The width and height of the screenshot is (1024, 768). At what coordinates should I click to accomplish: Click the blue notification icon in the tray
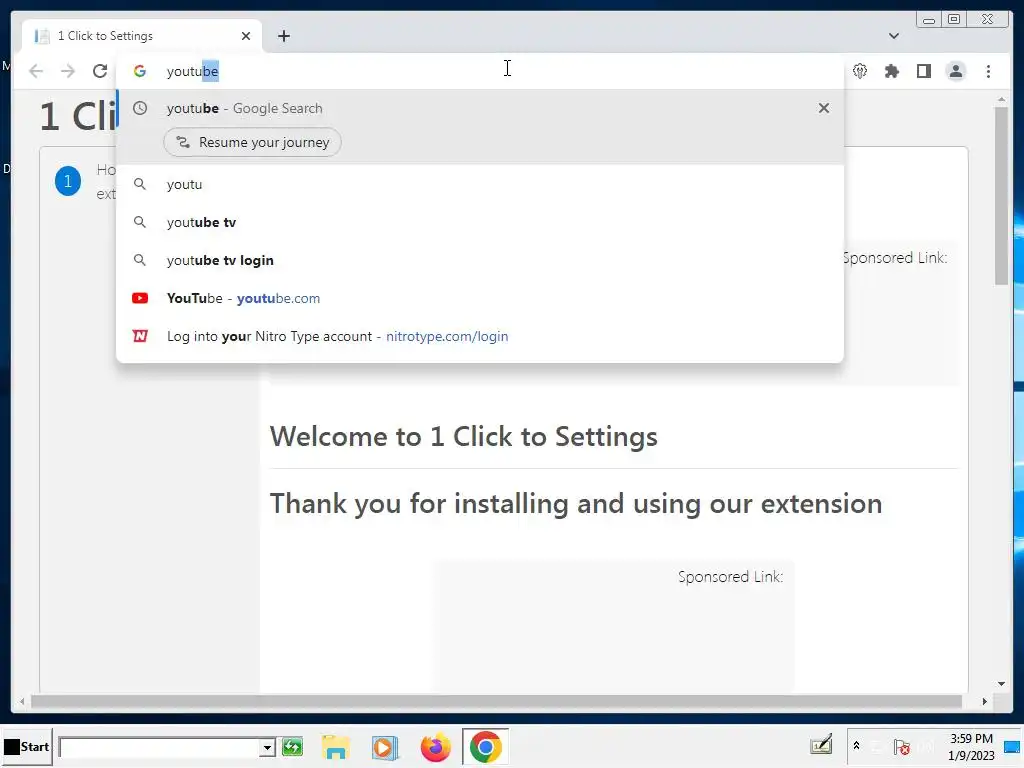click(x=1013, y=747)
